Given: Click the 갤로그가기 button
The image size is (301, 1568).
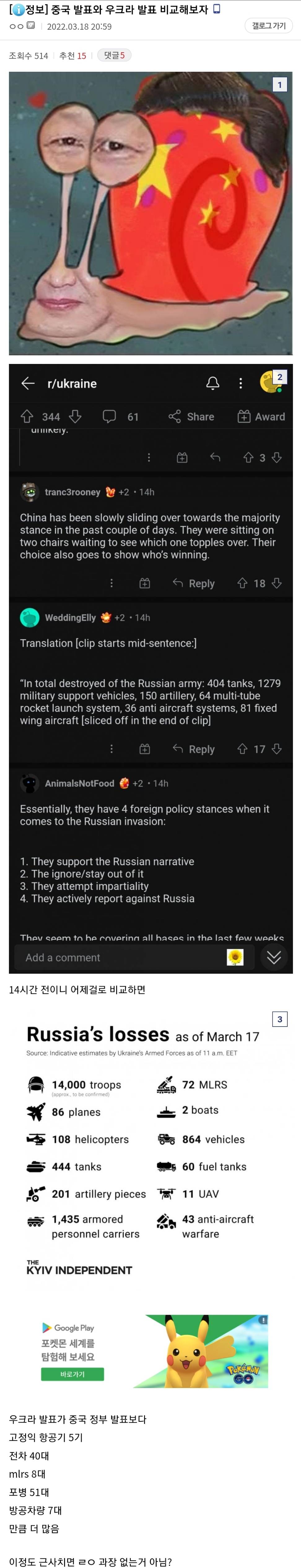Looking at the screenshot, I should pos(269,26).
